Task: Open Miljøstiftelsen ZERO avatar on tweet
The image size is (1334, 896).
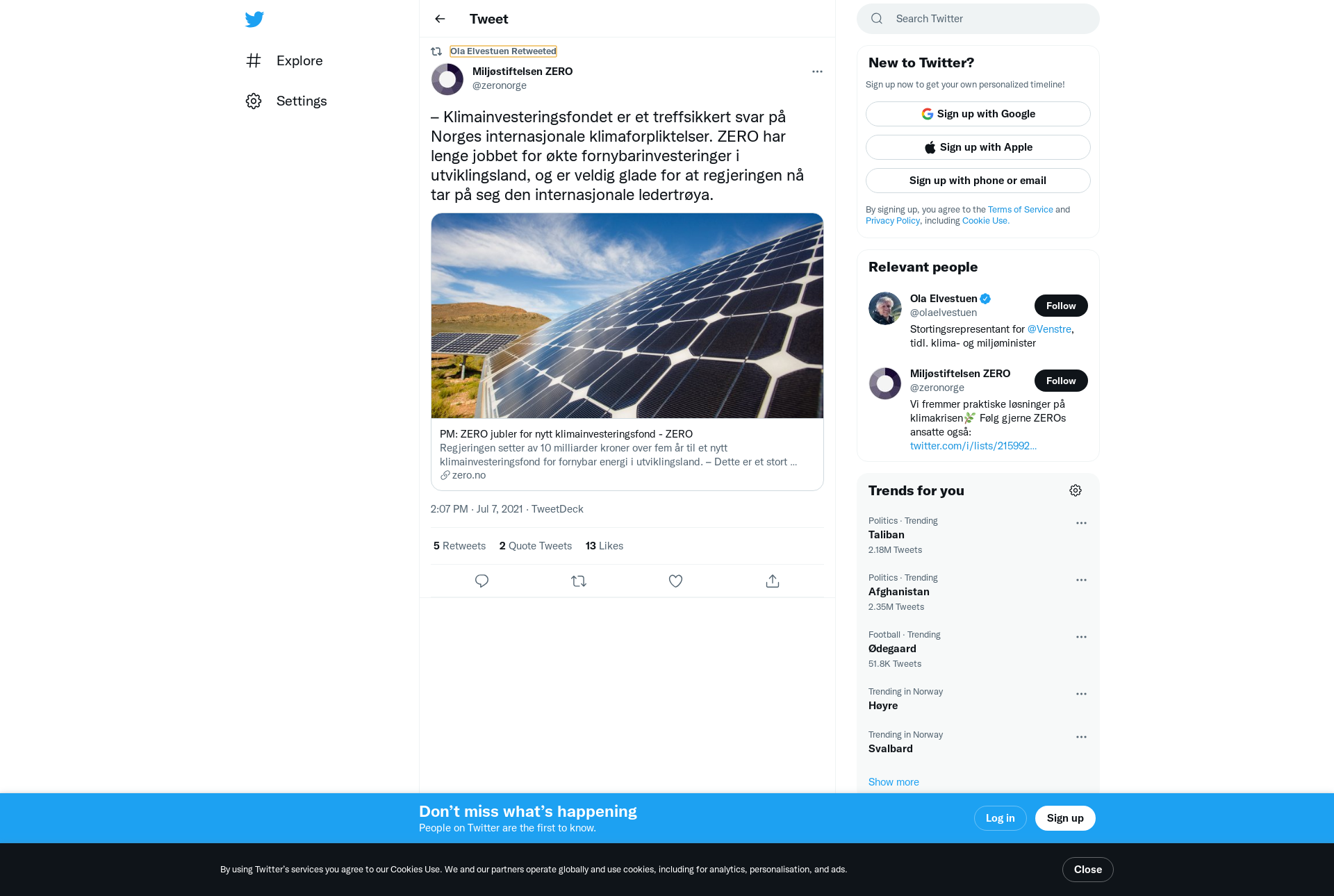Action: [447, 79]
